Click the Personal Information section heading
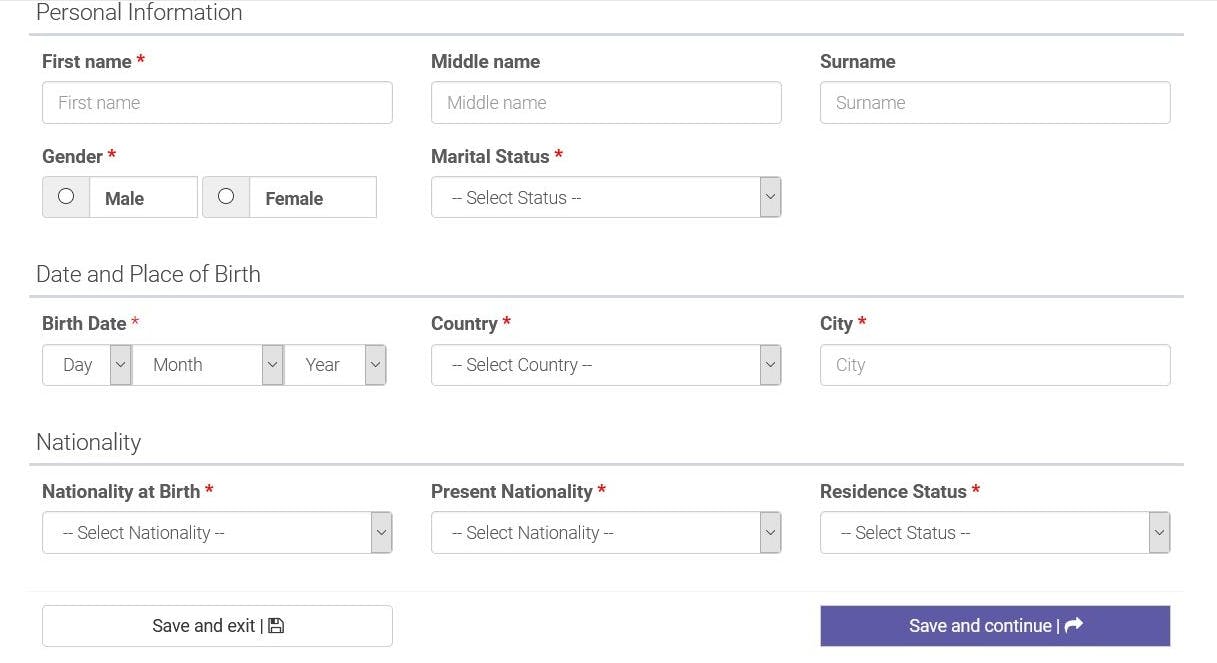 (139, 13)
